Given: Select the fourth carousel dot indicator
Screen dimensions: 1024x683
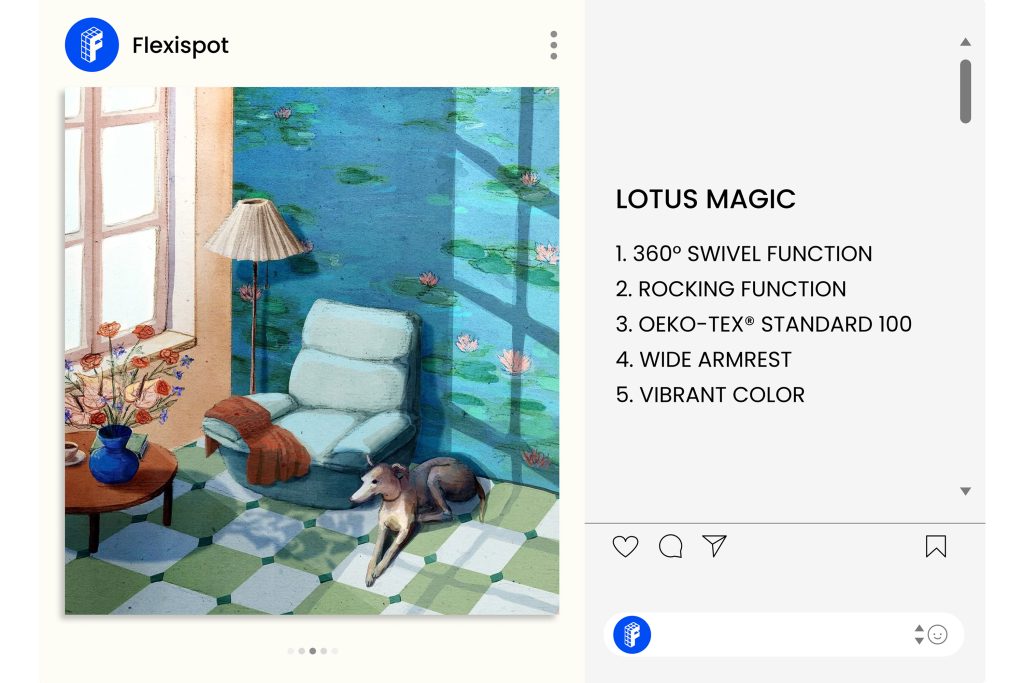Looking at the screenshot, I should (x=324, y=651).
